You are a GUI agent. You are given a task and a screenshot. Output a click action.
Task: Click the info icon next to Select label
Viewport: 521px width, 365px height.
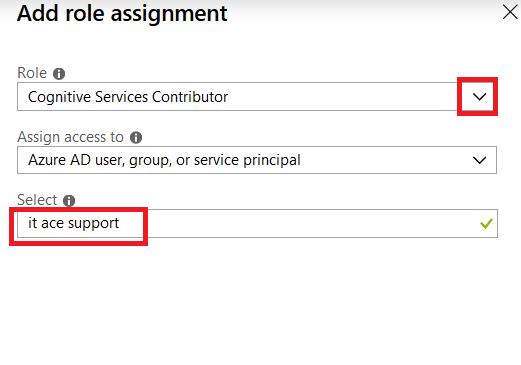point(69,201)
